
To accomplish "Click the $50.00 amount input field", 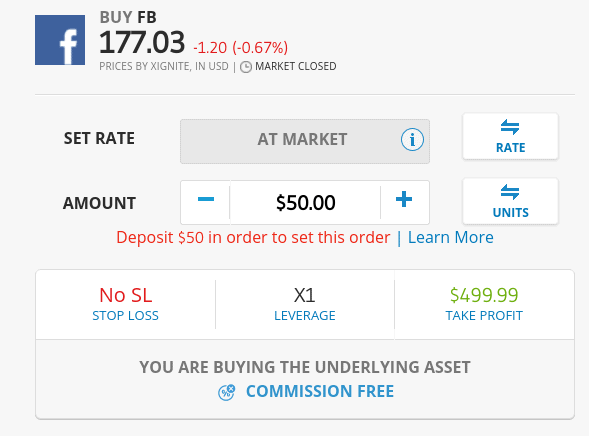I will 305,202.
